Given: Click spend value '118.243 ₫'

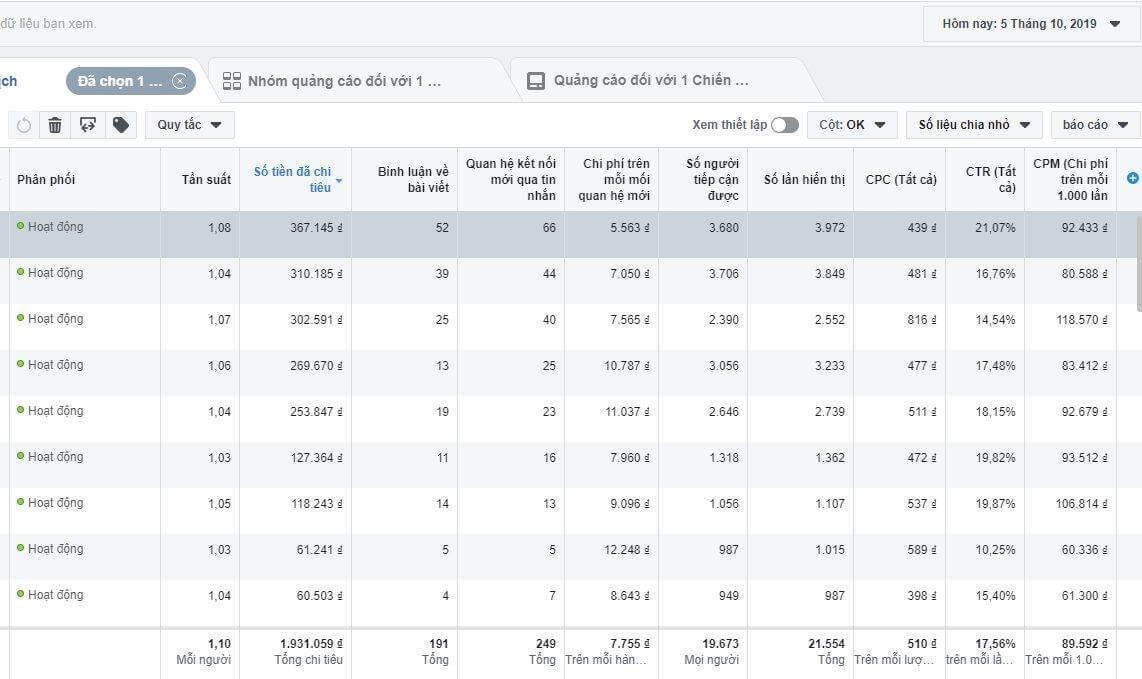Looking at the screenshot, I should click(x=317, y=503).
